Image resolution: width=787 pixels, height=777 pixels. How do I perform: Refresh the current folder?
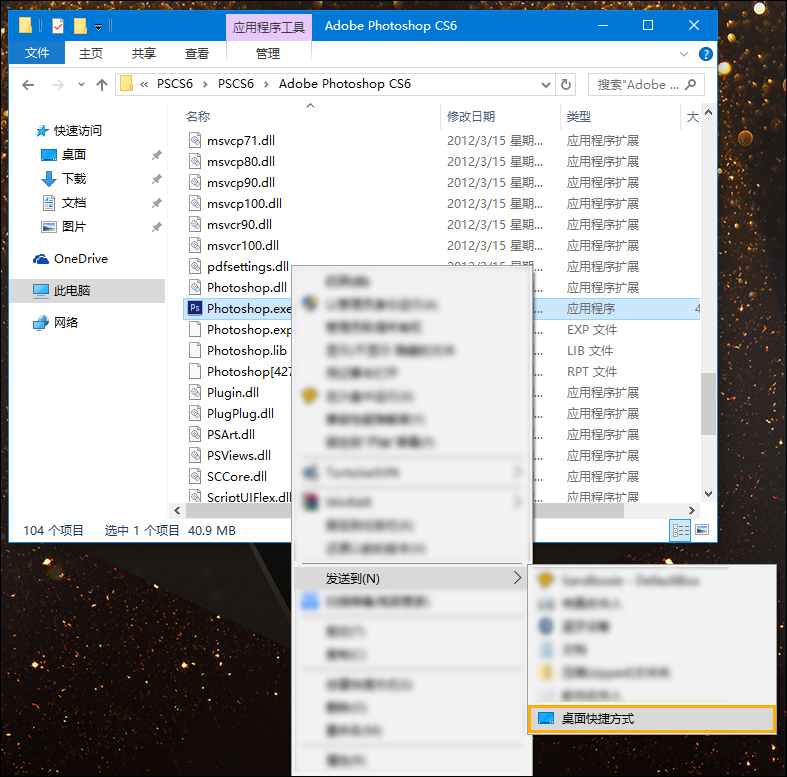click(x=566, y=85)
